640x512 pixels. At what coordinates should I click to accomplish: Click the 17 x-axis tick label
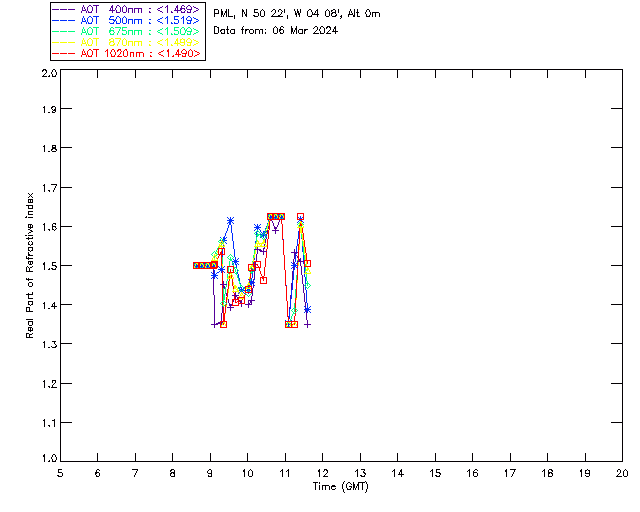click(510, 473)
